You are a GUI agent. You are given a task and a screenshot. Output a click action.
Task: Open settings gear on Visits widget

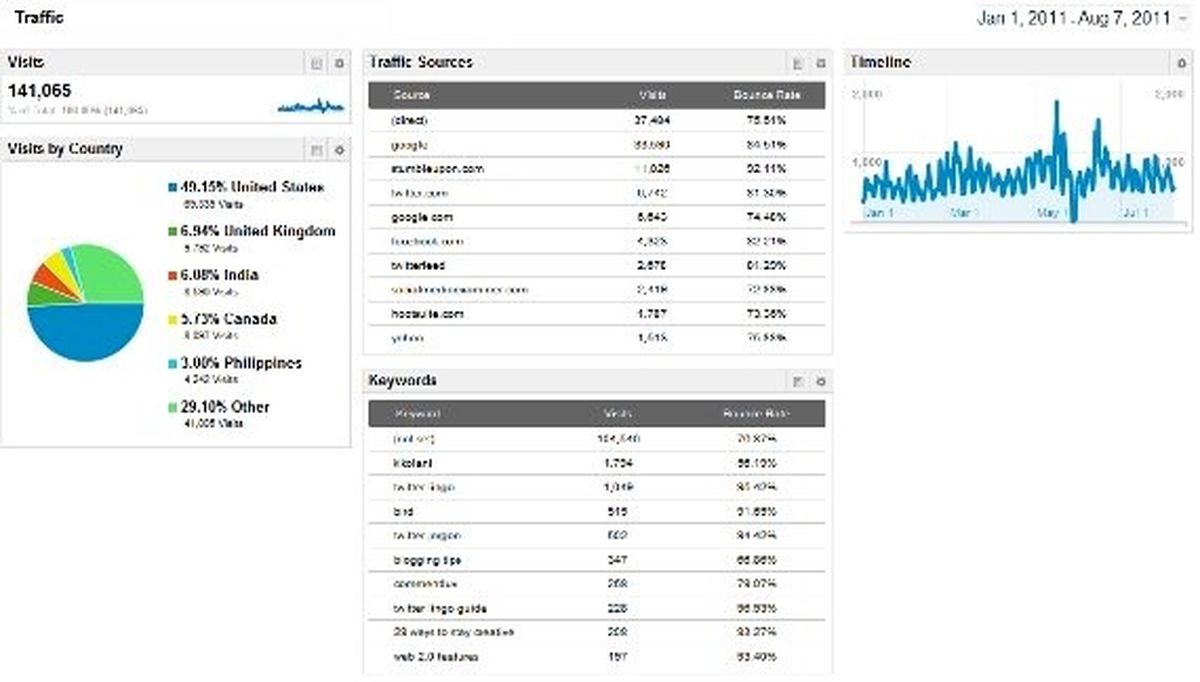(340, 63)
